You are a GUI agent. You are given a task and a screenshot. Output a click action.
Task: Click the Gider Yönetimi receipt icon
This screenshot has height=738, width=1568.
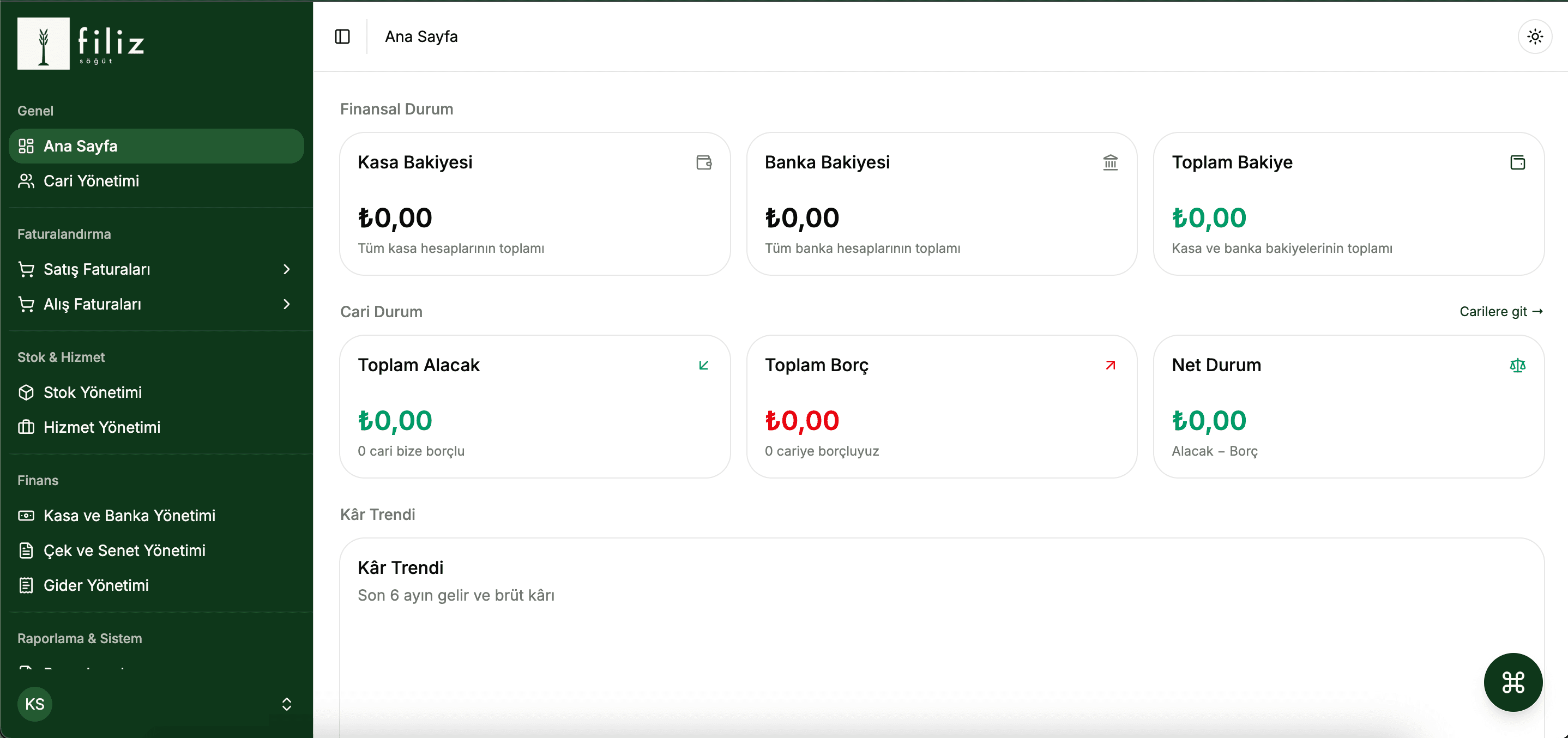(26, 585)
